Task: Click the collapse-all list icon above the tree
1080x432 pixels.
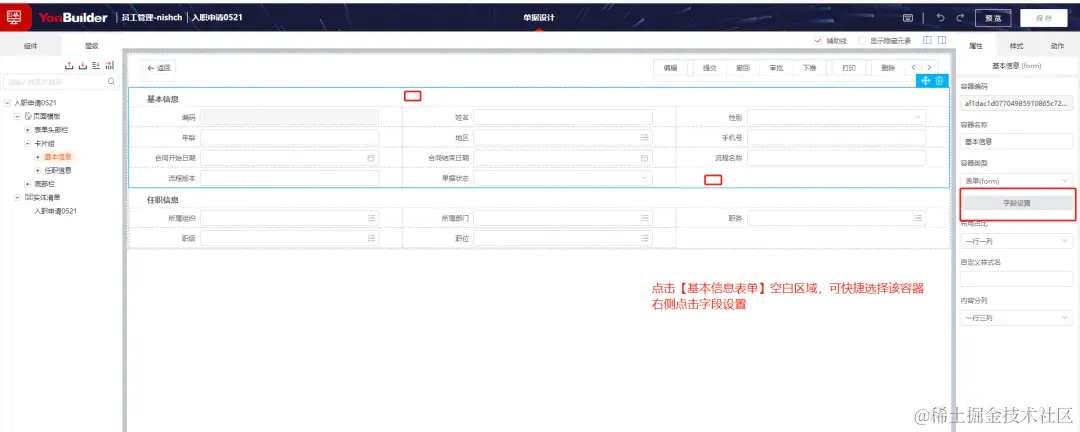Action: [x=96, y=65]
